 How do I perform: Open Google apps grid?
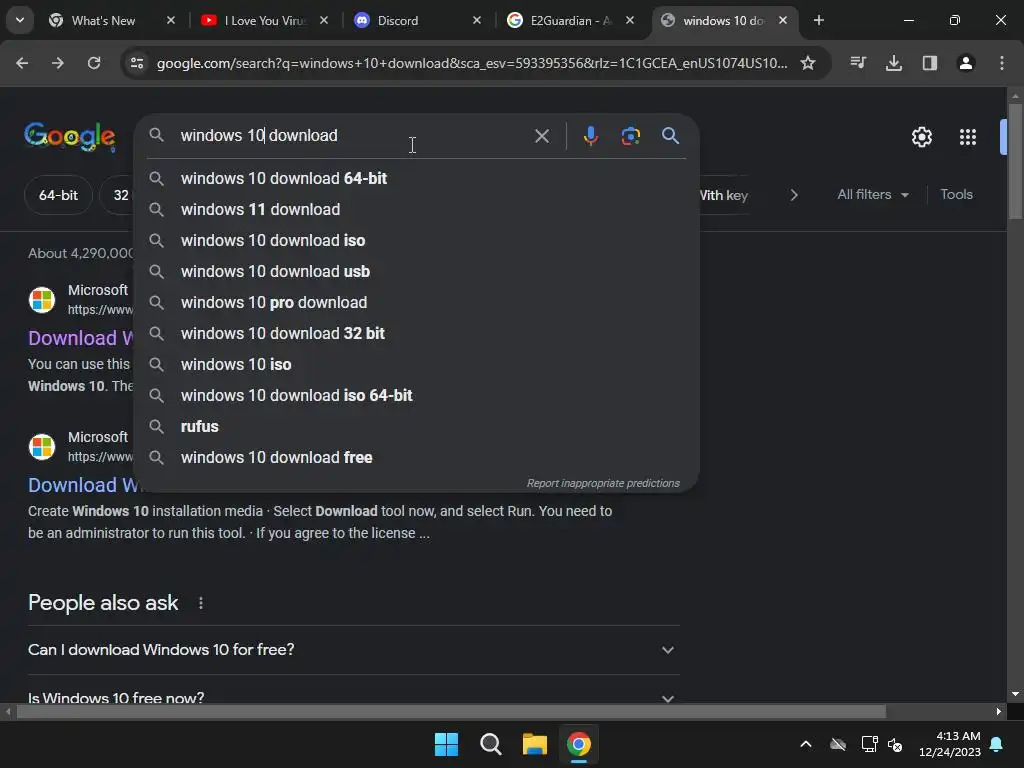pyautogui.click(x=968, y=137)
